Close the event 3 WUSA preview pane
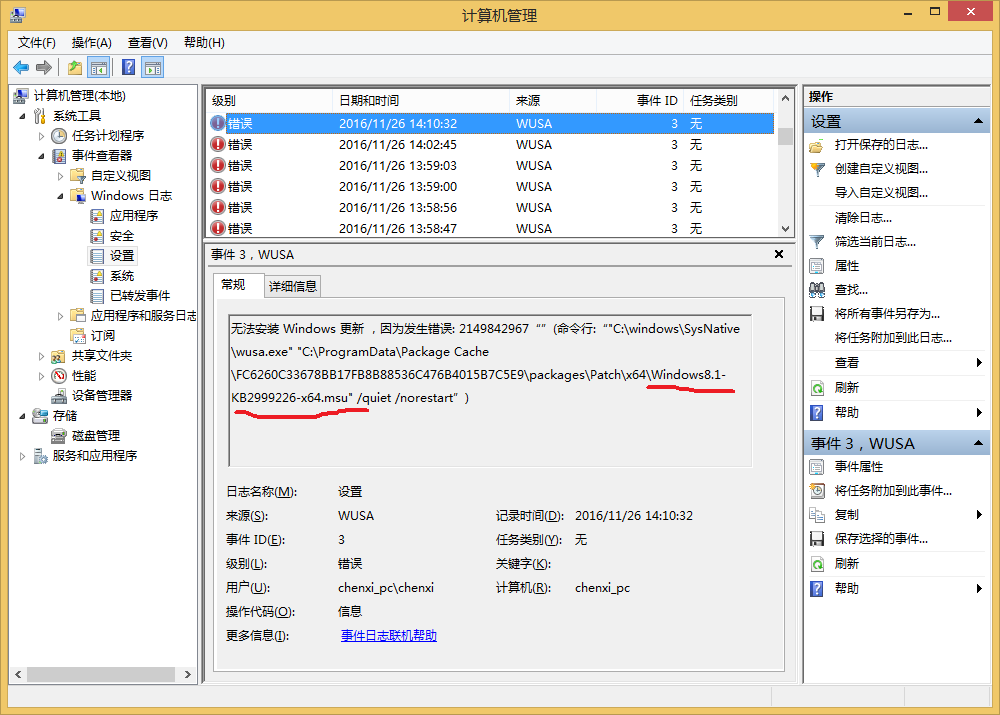 coord(779,254)
